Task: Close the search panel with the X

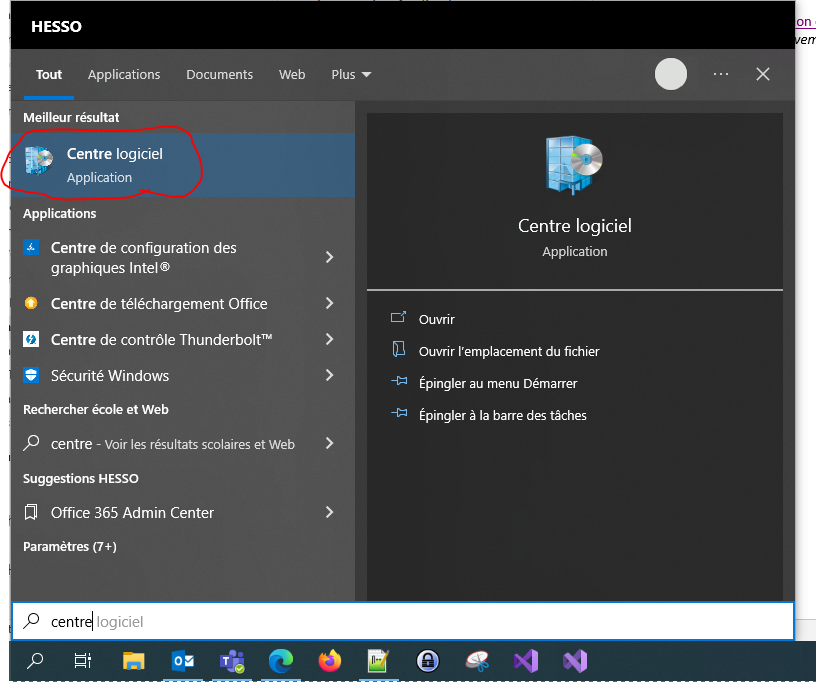Action: tap(762, 74)
